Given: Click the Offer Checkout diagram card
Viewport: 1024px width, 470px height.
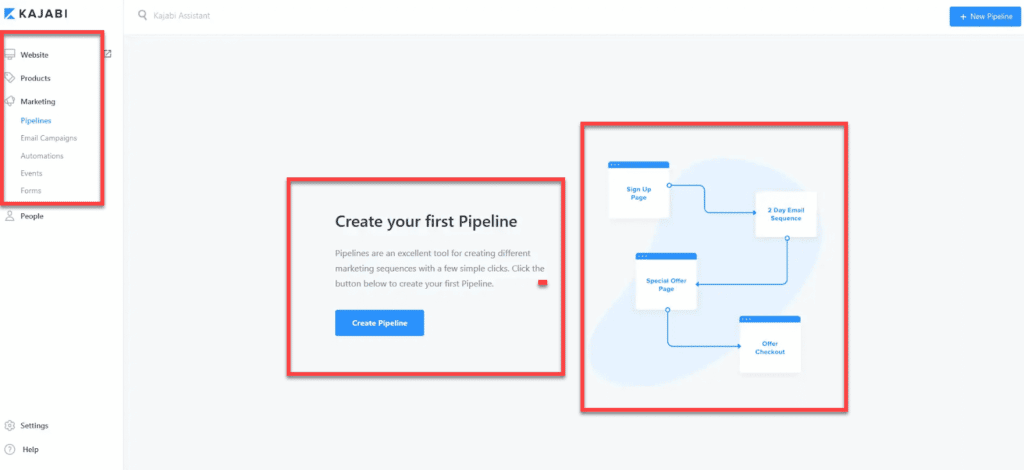Looking at the screenshot, I should point(770,345).
